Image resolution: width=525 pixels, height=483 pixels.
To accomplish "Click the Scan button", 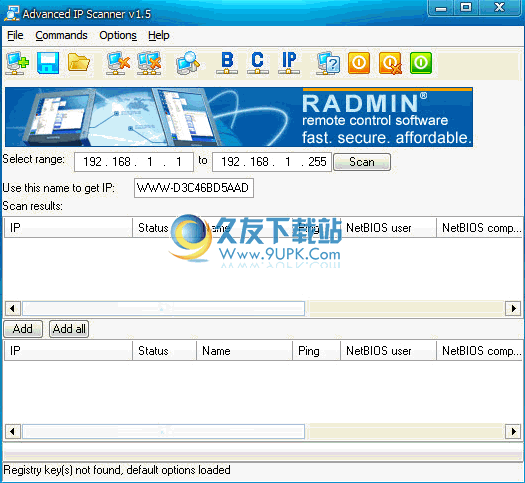I will coord(362,162).
